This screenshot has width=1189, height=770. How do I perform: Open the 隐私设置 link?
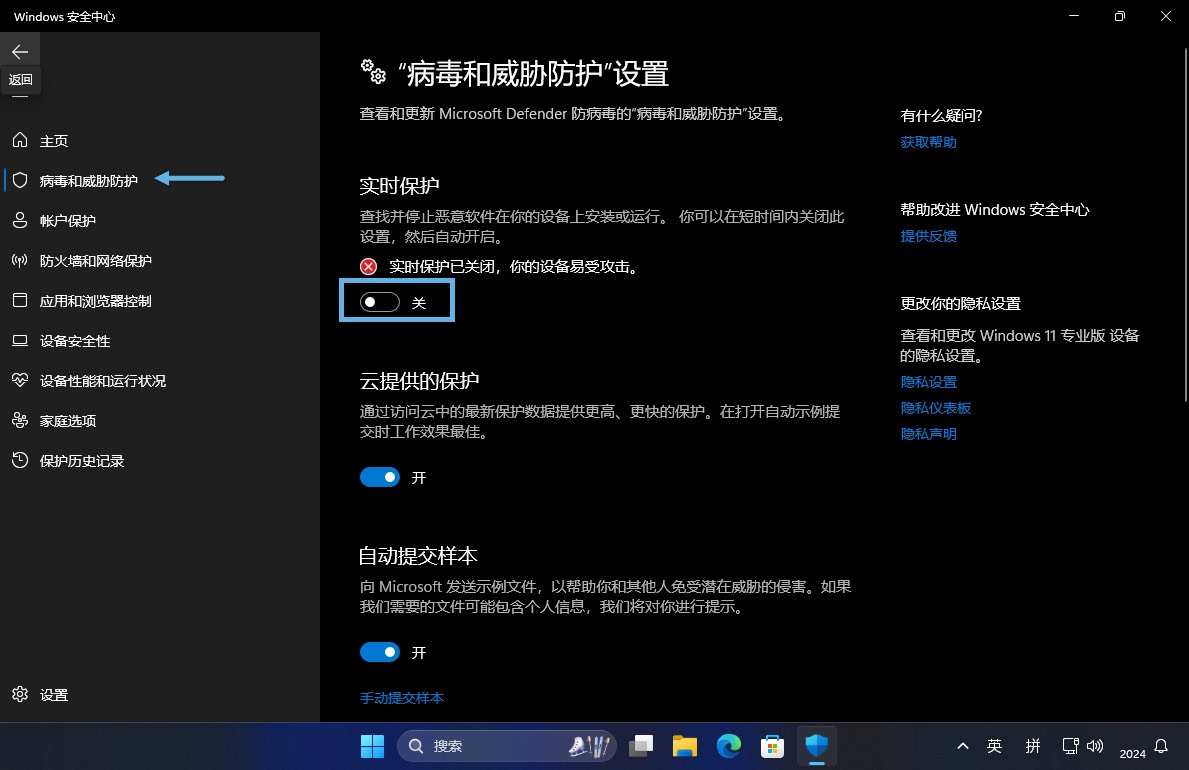click(928, 382)
